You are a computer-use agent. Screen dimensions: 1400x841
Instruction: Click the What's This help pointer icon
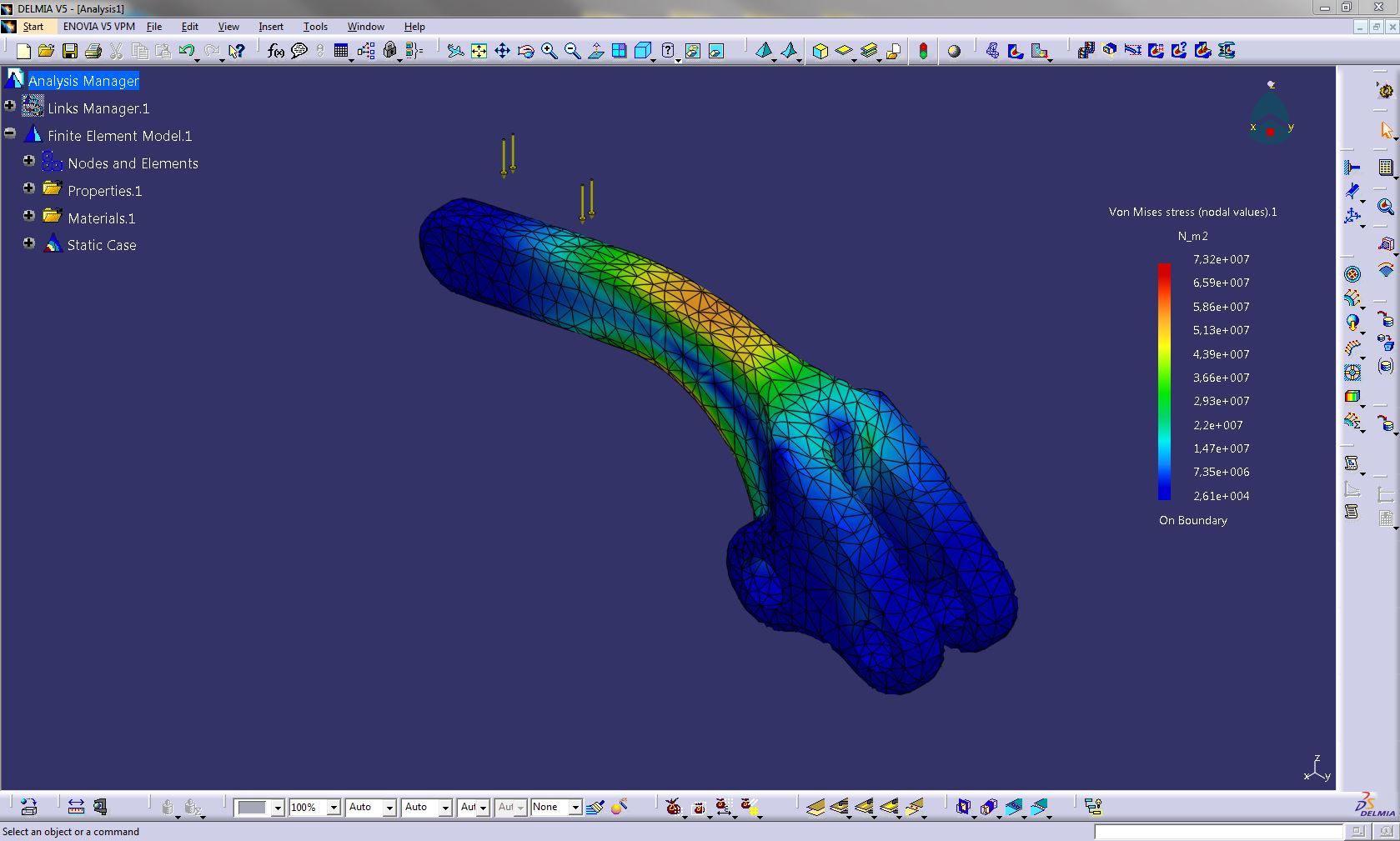(237, 52)
